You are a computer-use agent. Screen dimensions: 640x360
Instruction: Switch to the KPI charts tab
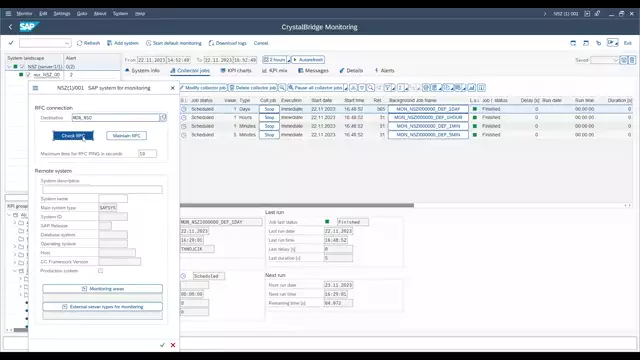236,71
